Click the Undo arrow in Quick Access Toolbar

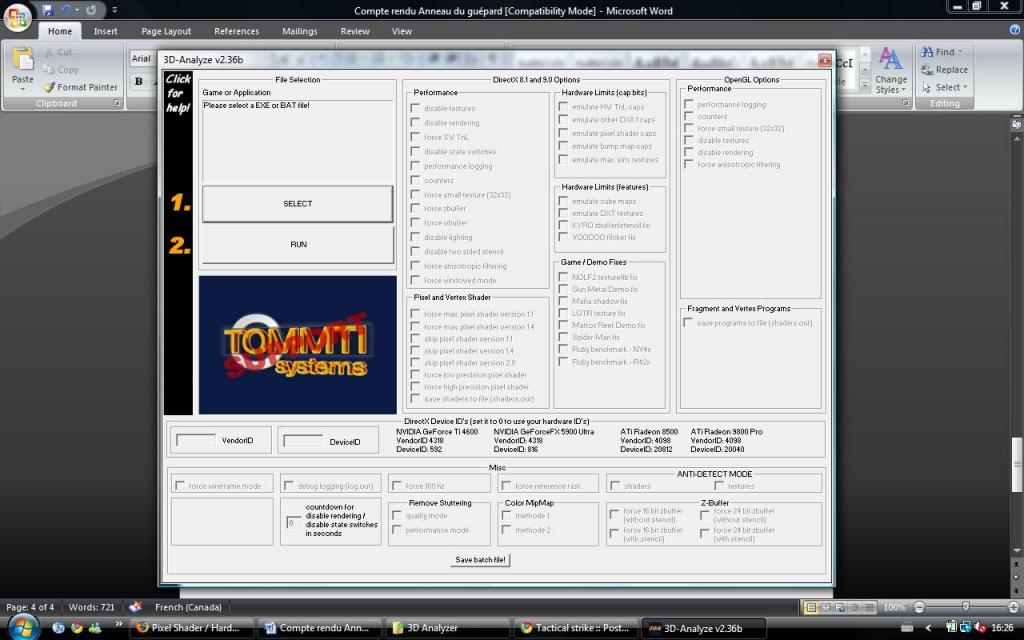(x=66, y=10)
